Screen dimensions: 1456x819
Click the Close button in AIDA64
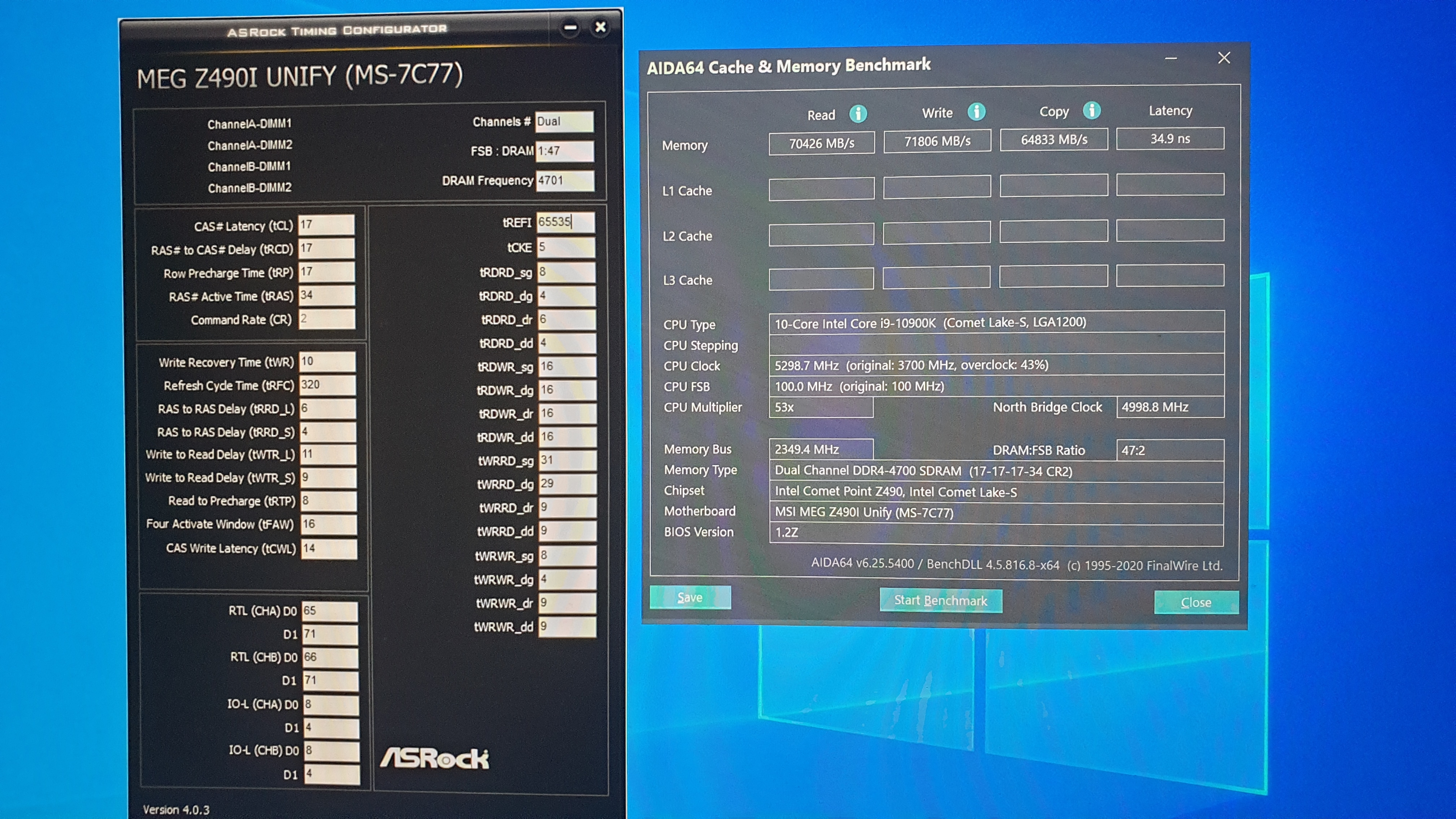tap(1196, 602)
